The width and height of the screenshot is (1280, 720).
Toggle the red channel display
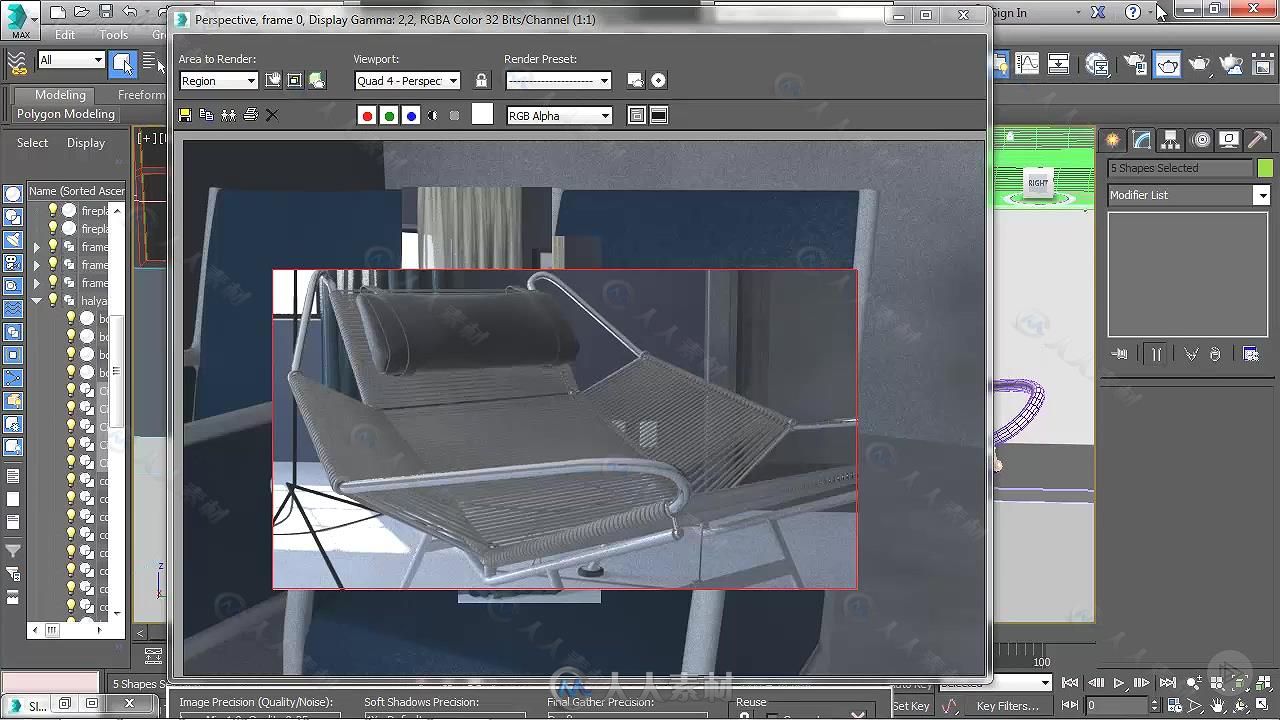point(367,116)
